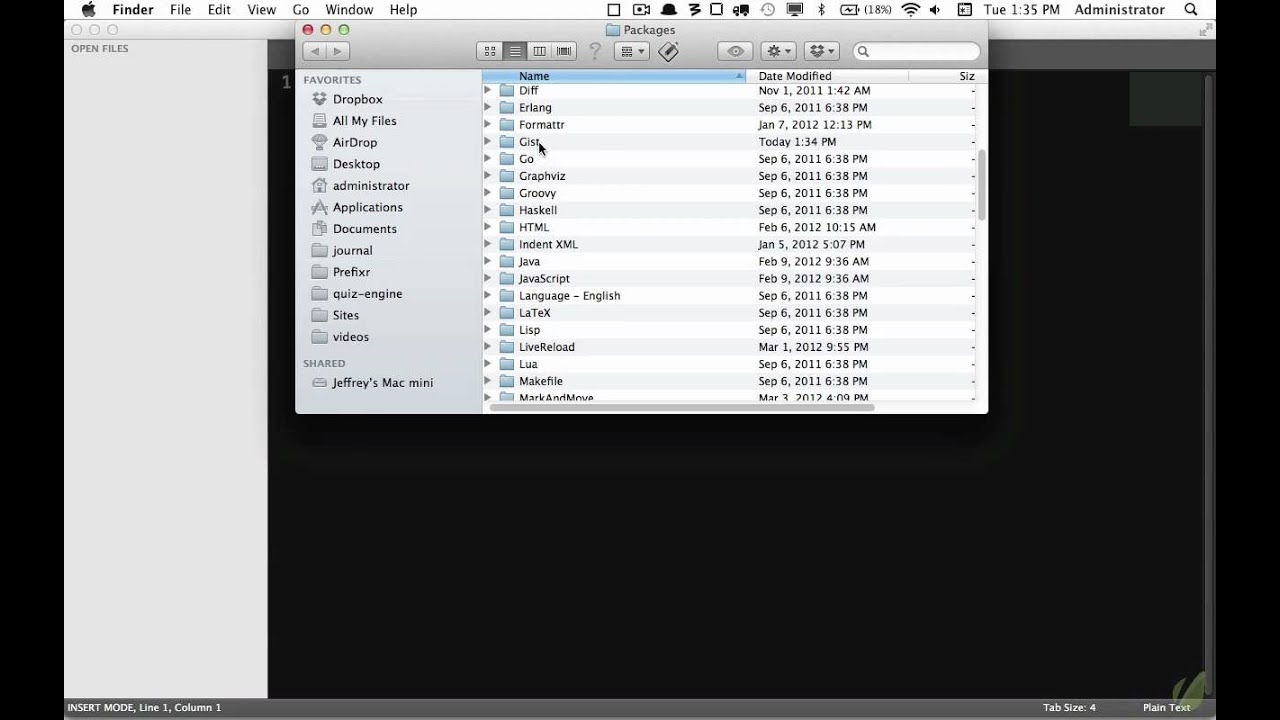1280x720 pixels.
Task: Open Documents from sidebar
Action: [x=364, y=229]
